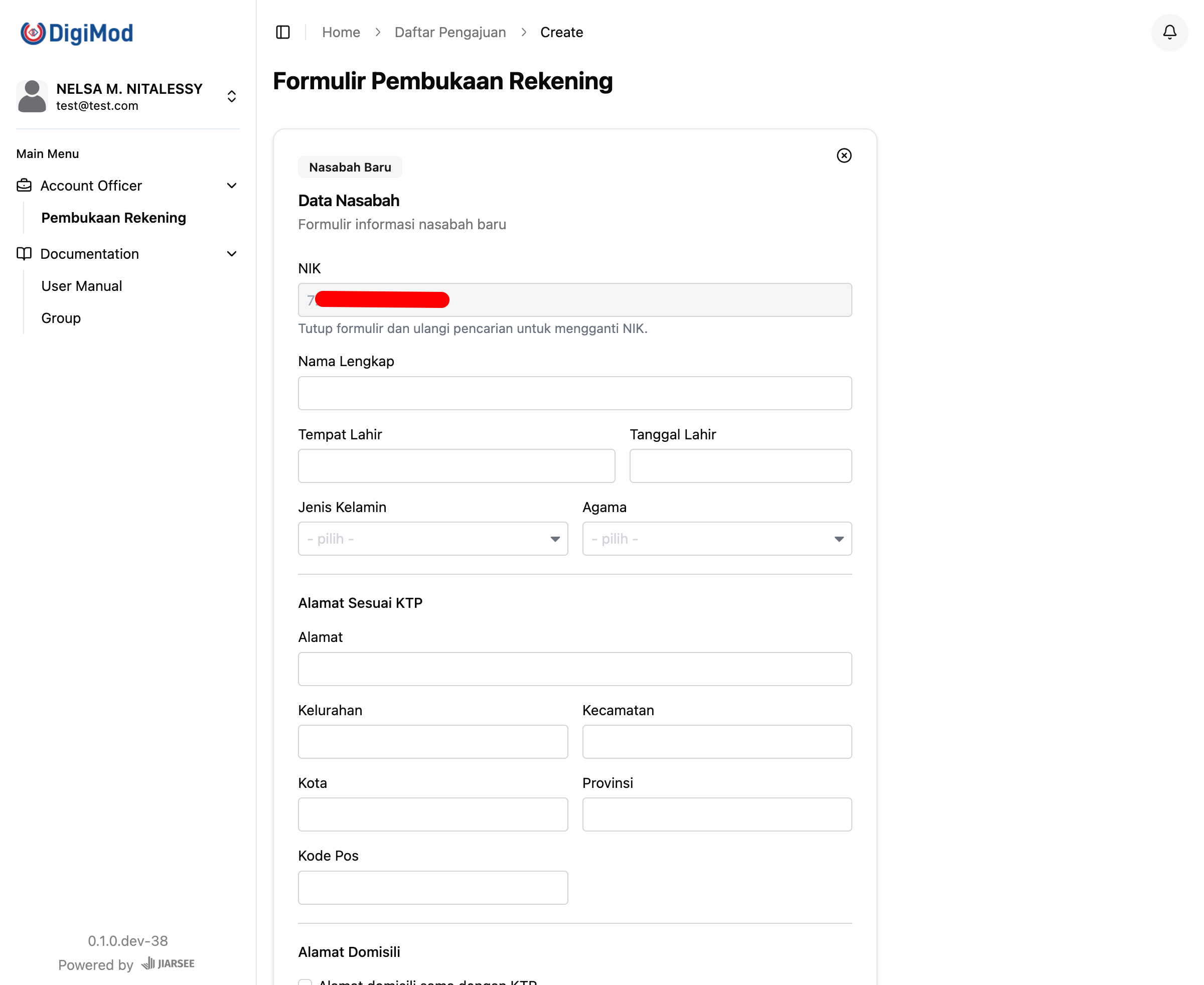Click the Nama Lengkap input field
1204x985 pixels.
574,393
